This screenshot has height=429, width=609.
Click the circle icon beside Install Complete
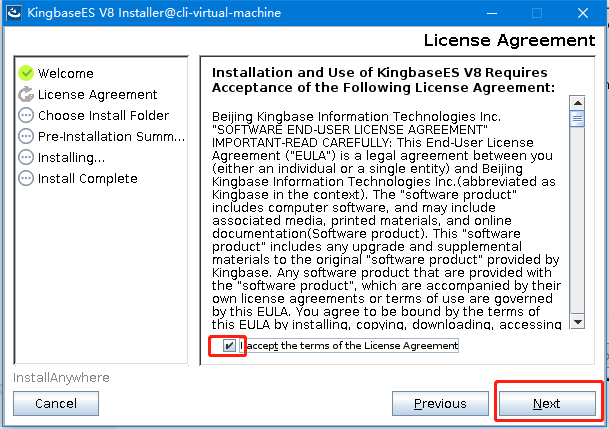click(26, 178)
